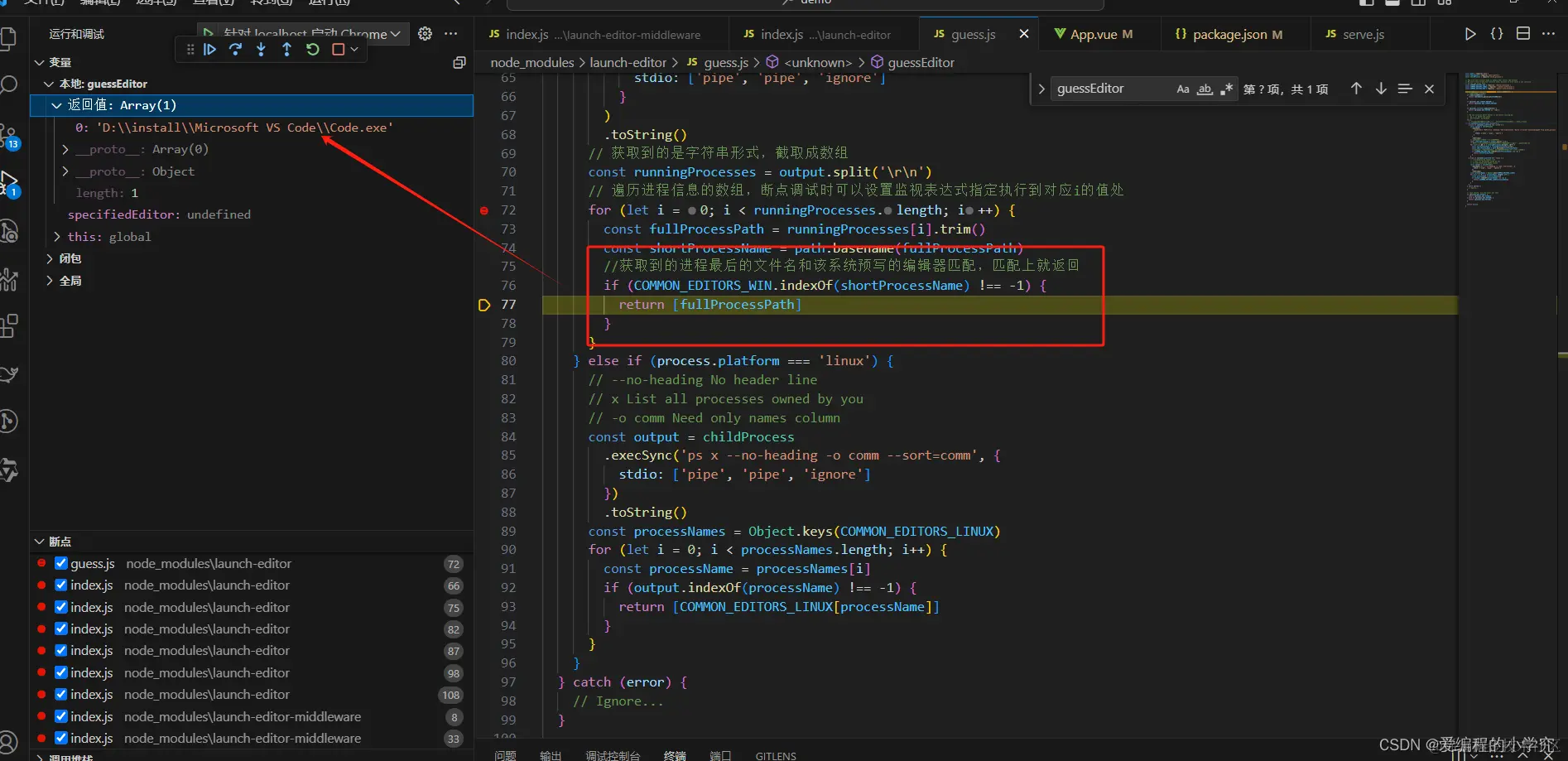1568x761 pixels.
Task: Uncheck the index.js breakpoint at line 66
Action: (61, 585)
